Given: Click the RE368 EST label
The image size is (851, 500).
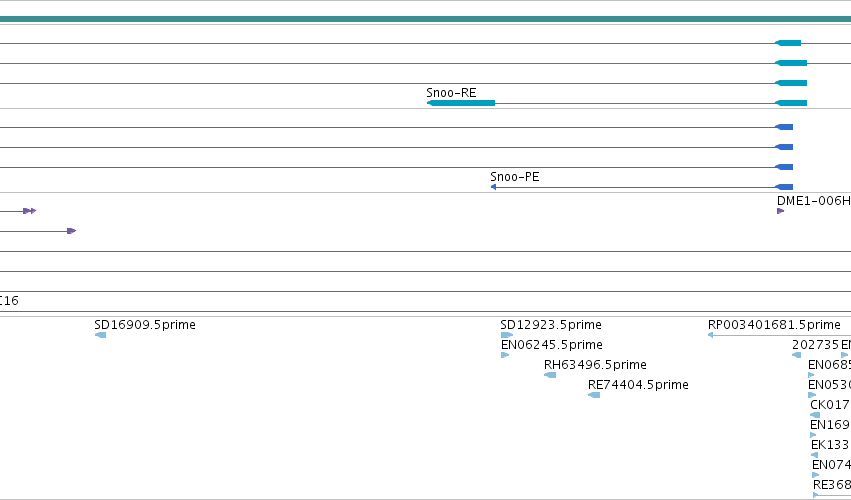Looking at the screenshot, I should tap(831, 485).
